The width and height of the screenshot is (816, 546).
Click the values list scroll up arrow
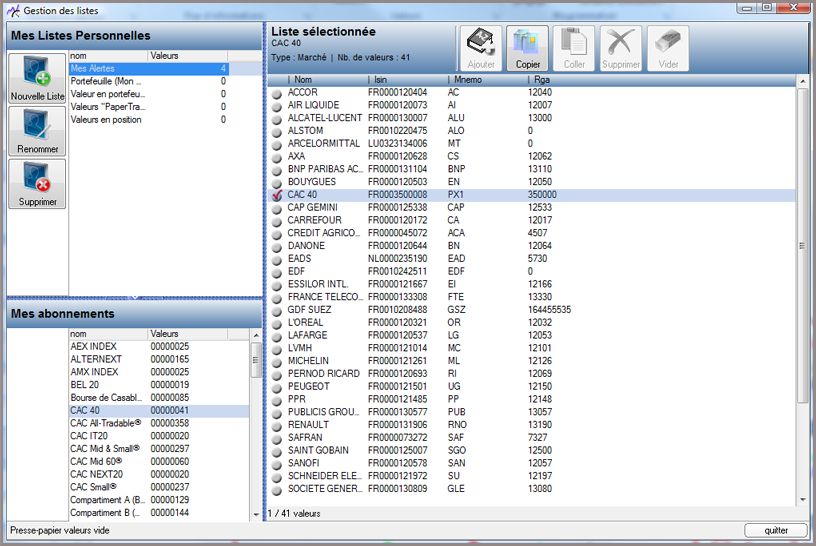tap(802, 81)
